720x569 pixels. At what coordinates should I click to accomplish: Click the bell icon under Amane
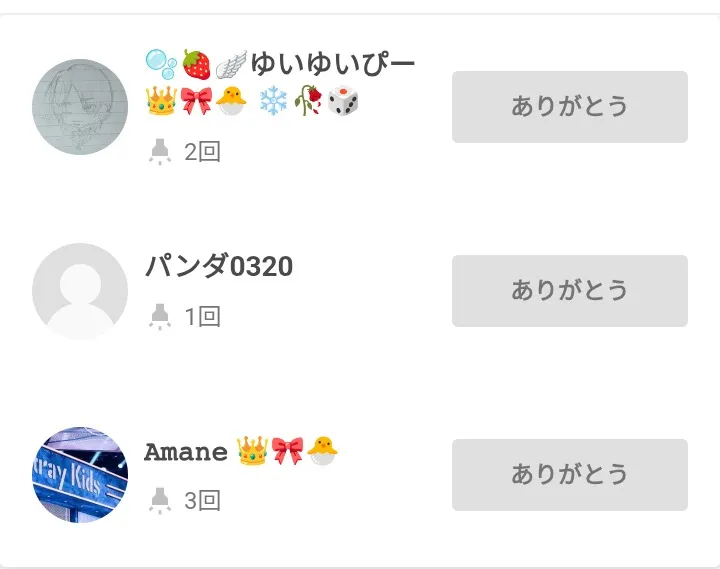(x=159, y=500)
